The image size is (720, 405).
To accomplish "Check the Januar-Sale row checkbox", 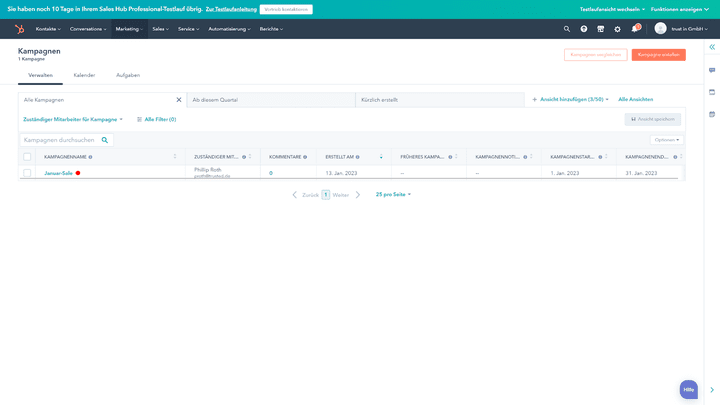I will pyautogui.click(x=27, y=173).
